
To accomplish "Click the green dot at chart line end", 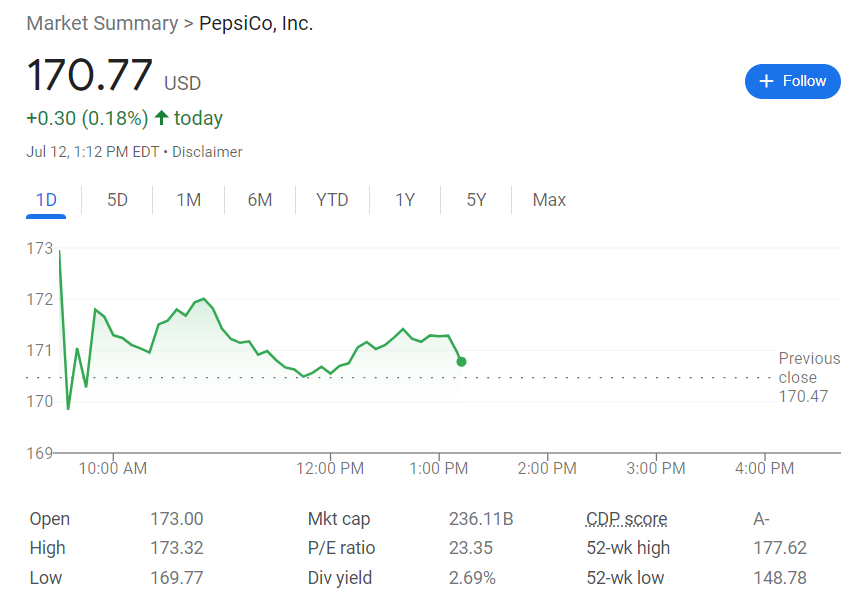I will click(461, 361).
